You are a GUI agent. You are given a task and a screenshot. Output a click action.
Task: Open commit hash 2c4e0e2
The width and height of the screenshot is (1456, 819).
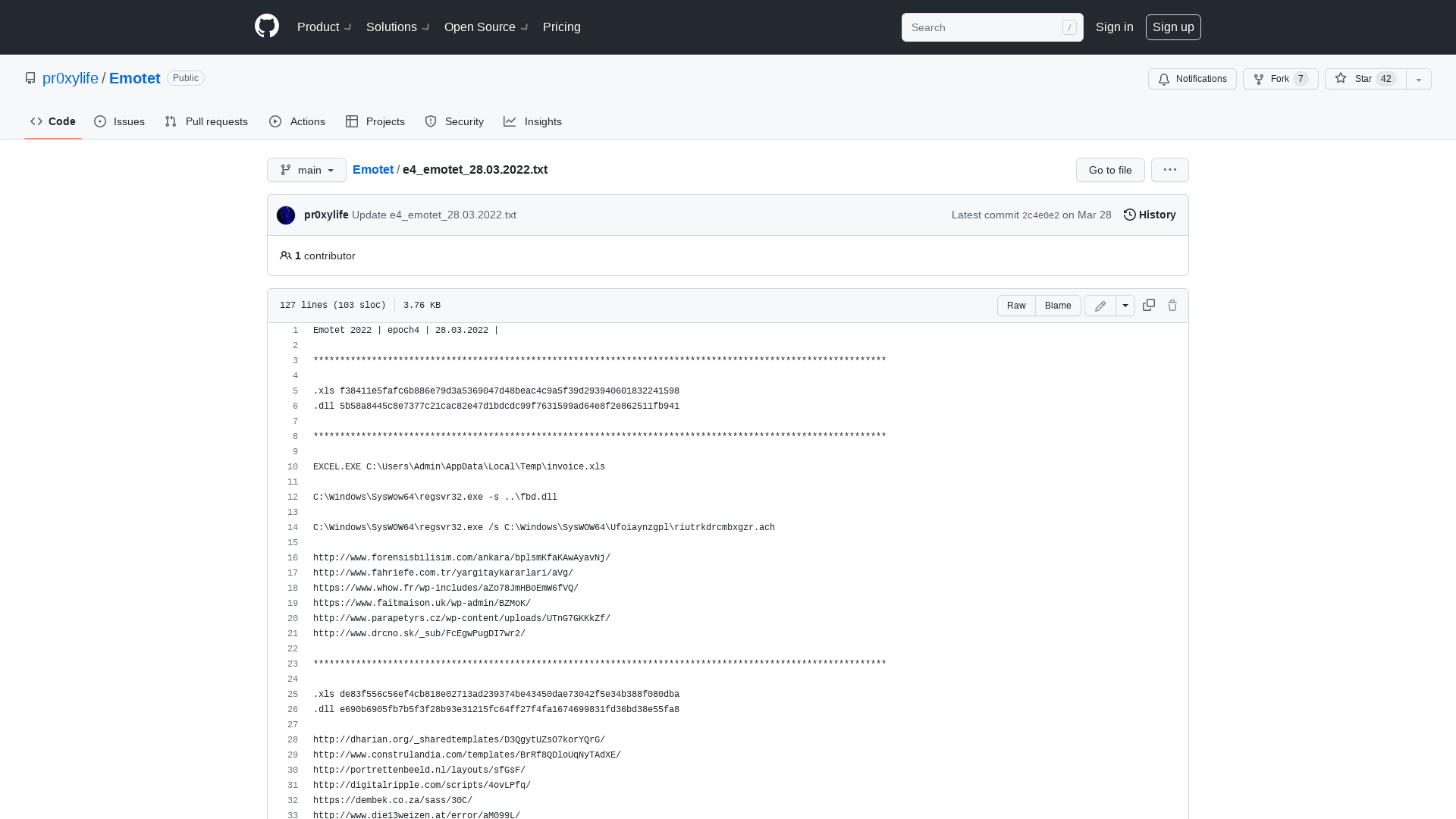point(1040,215)
